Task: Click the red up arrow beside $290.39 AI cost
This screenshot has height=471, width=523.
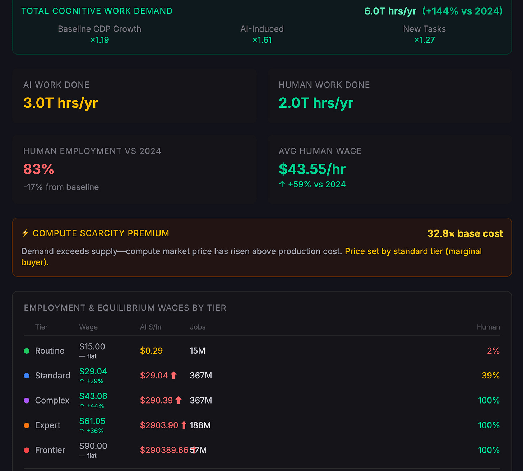Action: pyautogui.click(x=178, y=400)
